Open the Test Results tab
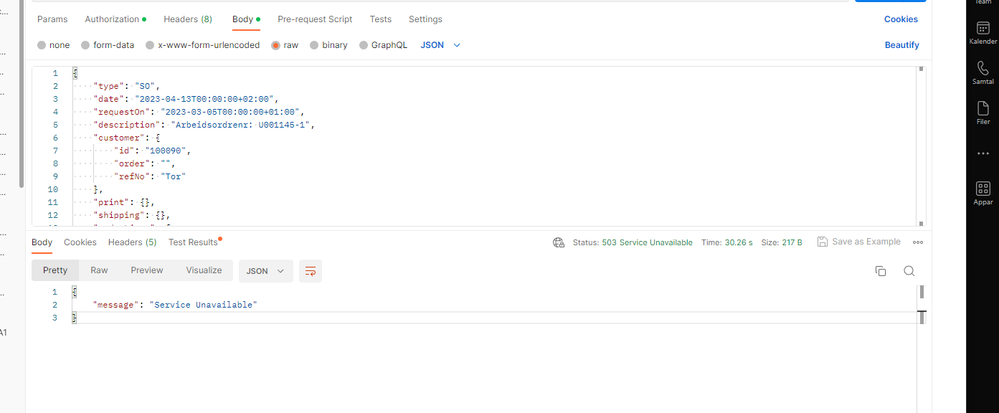 pos(195,242)
